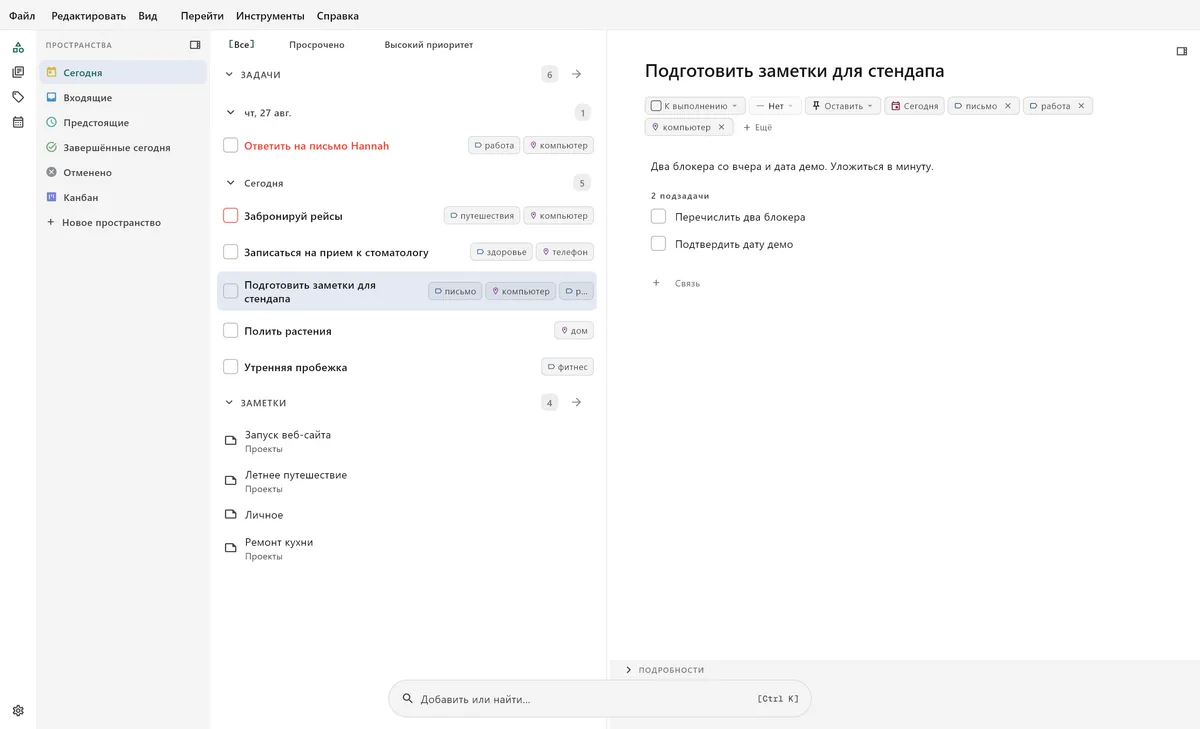Focus the Добавить или найти search field
The width and height of the screenshot is (1200, 729).
point(600,699)
